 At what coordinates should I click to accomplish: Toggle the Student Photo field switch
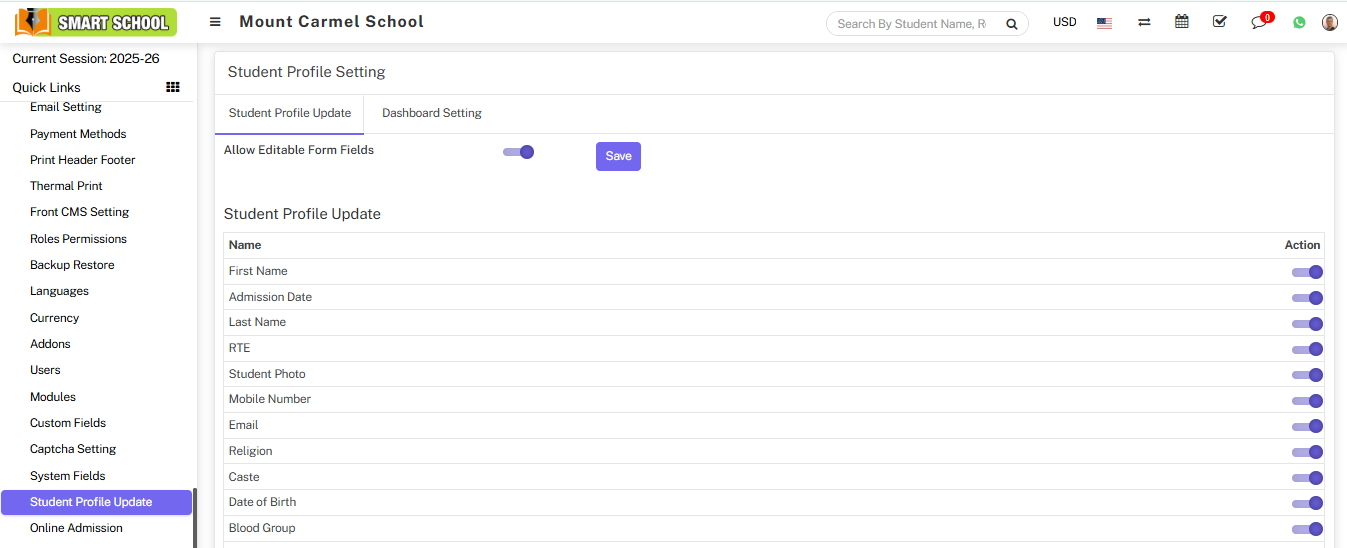click(1307, 375)
